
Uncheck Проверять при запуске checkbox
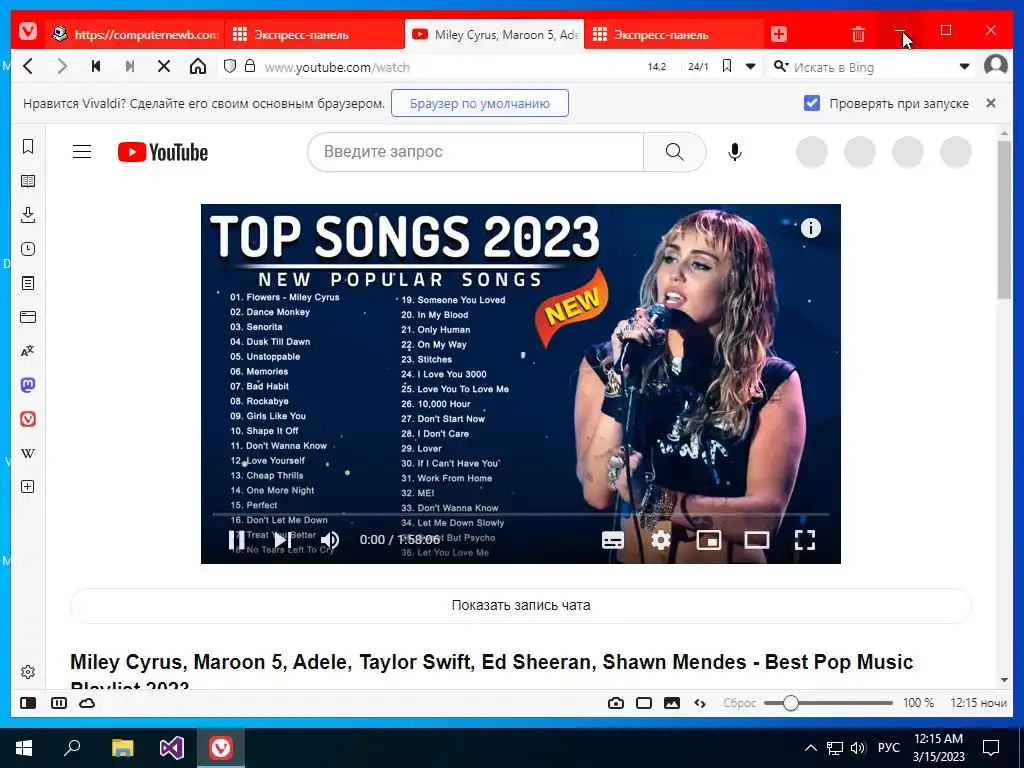(x=812, y=103)
